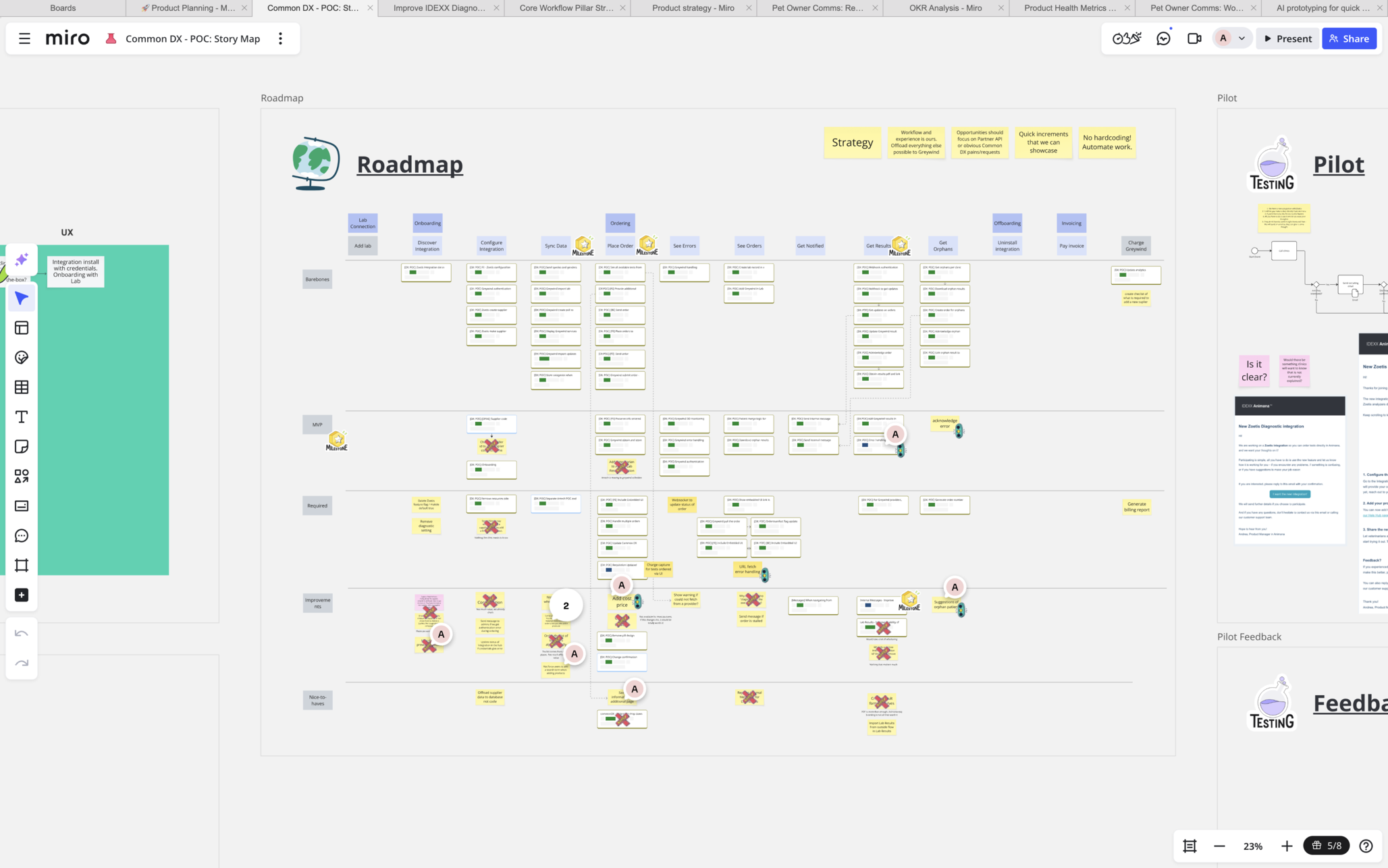Click the board title Common DX - POC
The height and width of the screenshot is (868, 1388).
(192, 38)
